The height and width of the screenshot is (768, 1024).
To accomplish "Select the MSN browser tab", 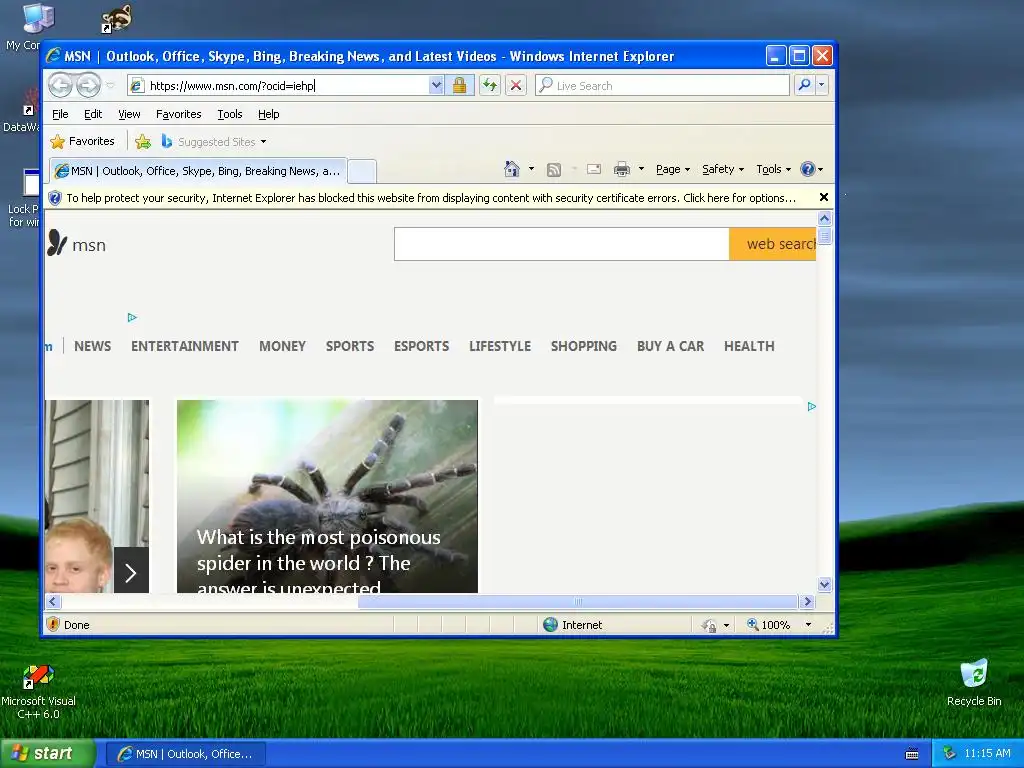I will (x=198, y=171).
